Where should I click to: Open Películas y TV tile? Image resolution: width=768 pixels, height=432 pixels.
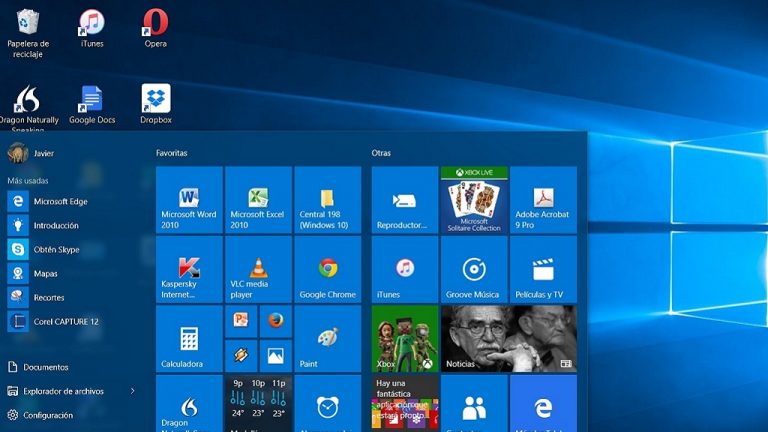pyautogui.click(x=543, y=269)
